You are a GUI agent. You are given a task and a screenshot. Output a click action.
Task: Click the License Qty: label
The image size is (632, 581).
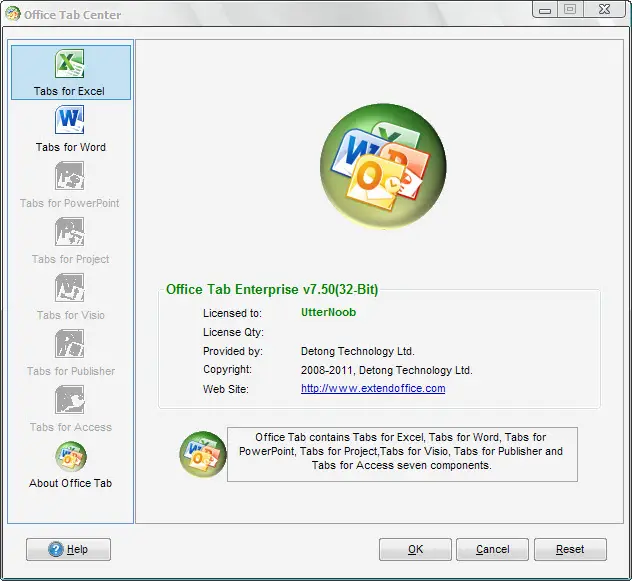[233, 332]
